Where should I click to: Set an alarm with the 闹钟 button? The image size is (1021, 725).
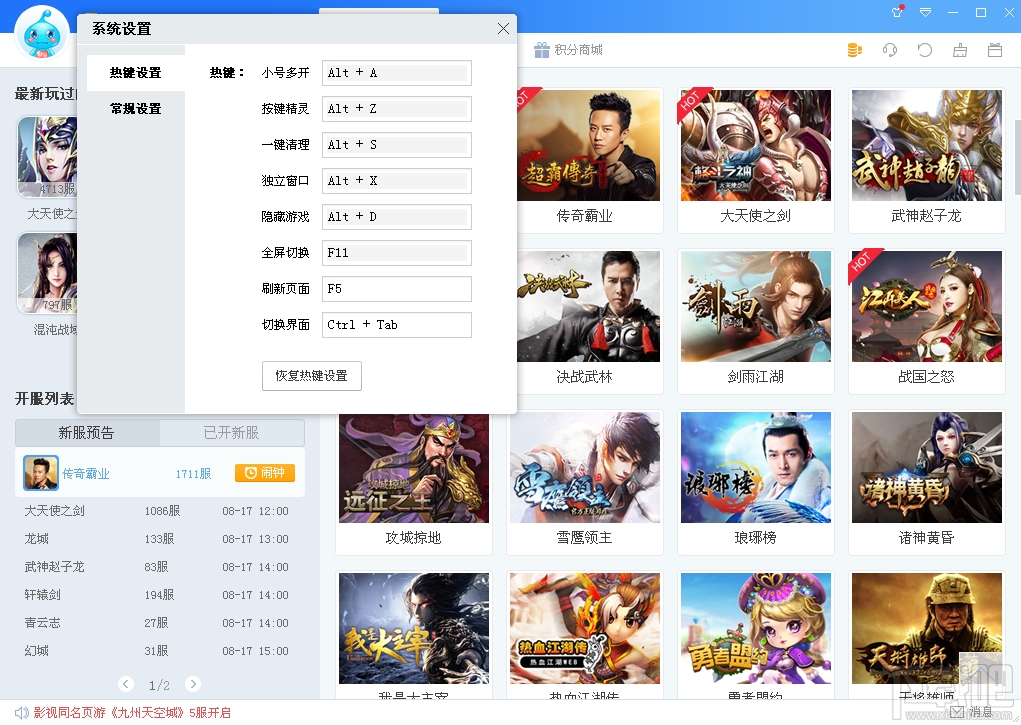[264, 472]
